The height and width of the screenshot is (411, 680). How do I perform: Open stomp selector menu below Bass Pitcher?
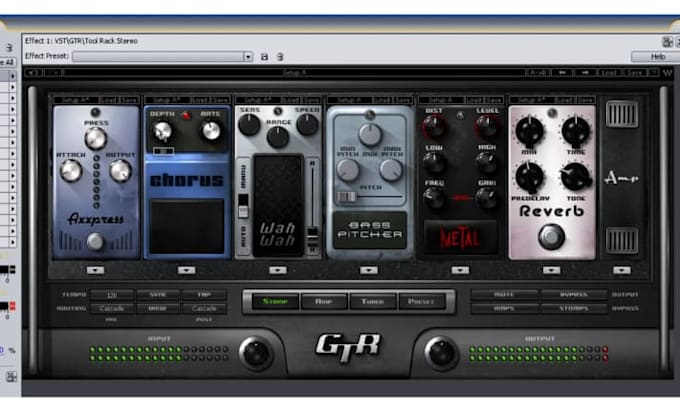(x=369, y=270)
